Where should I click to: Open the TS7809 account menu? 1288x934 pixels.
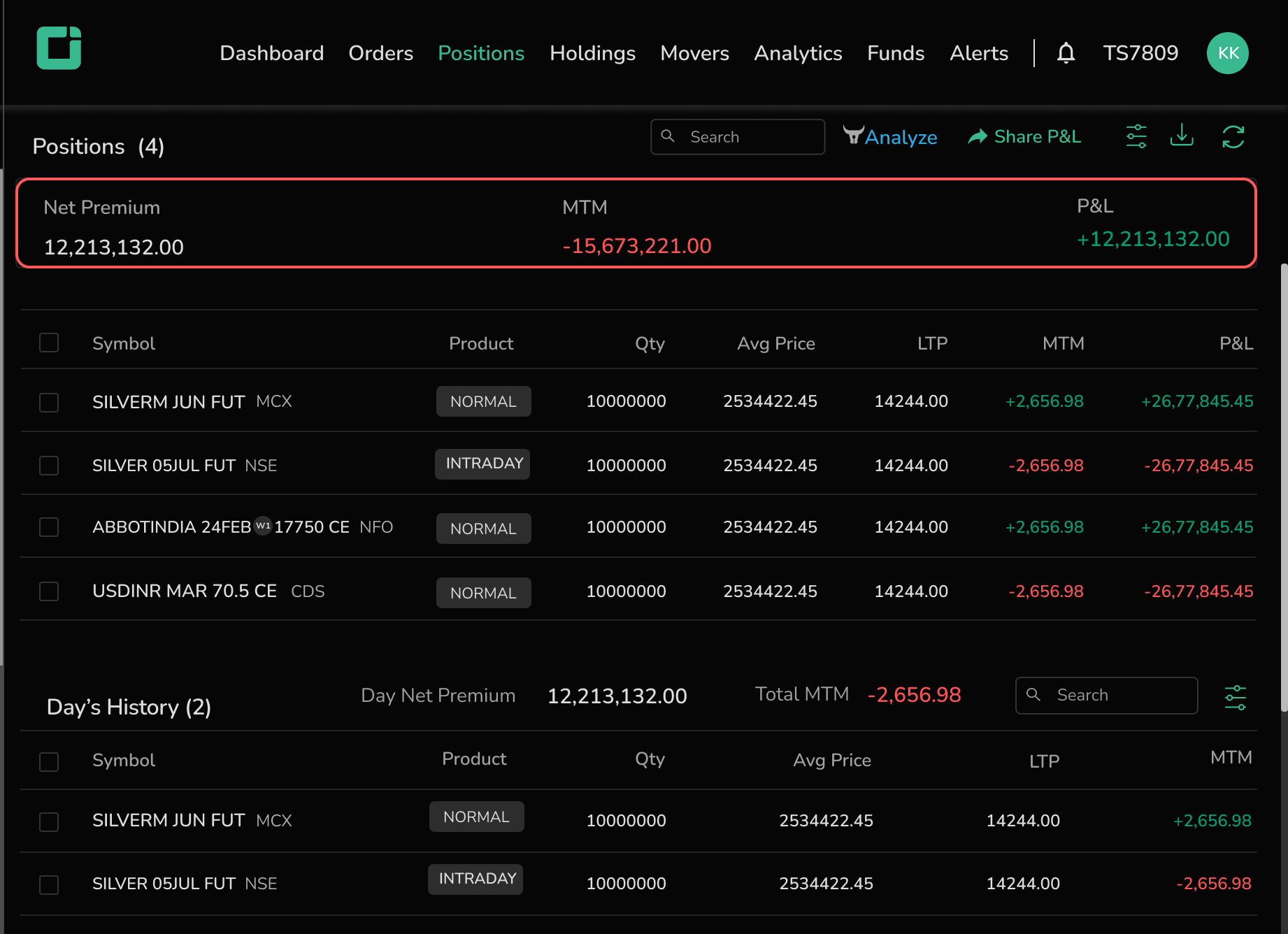point(1140,53)
